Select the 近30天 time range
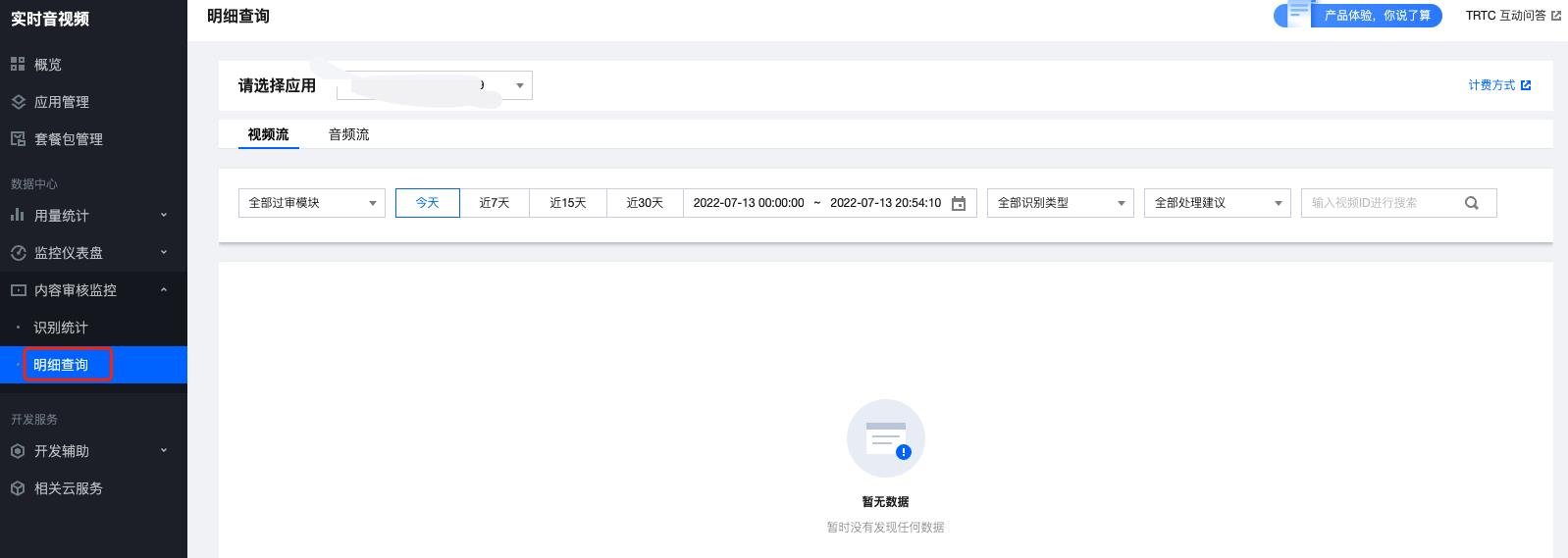This screenshot has height=558, width=1568. coord(645,203)
